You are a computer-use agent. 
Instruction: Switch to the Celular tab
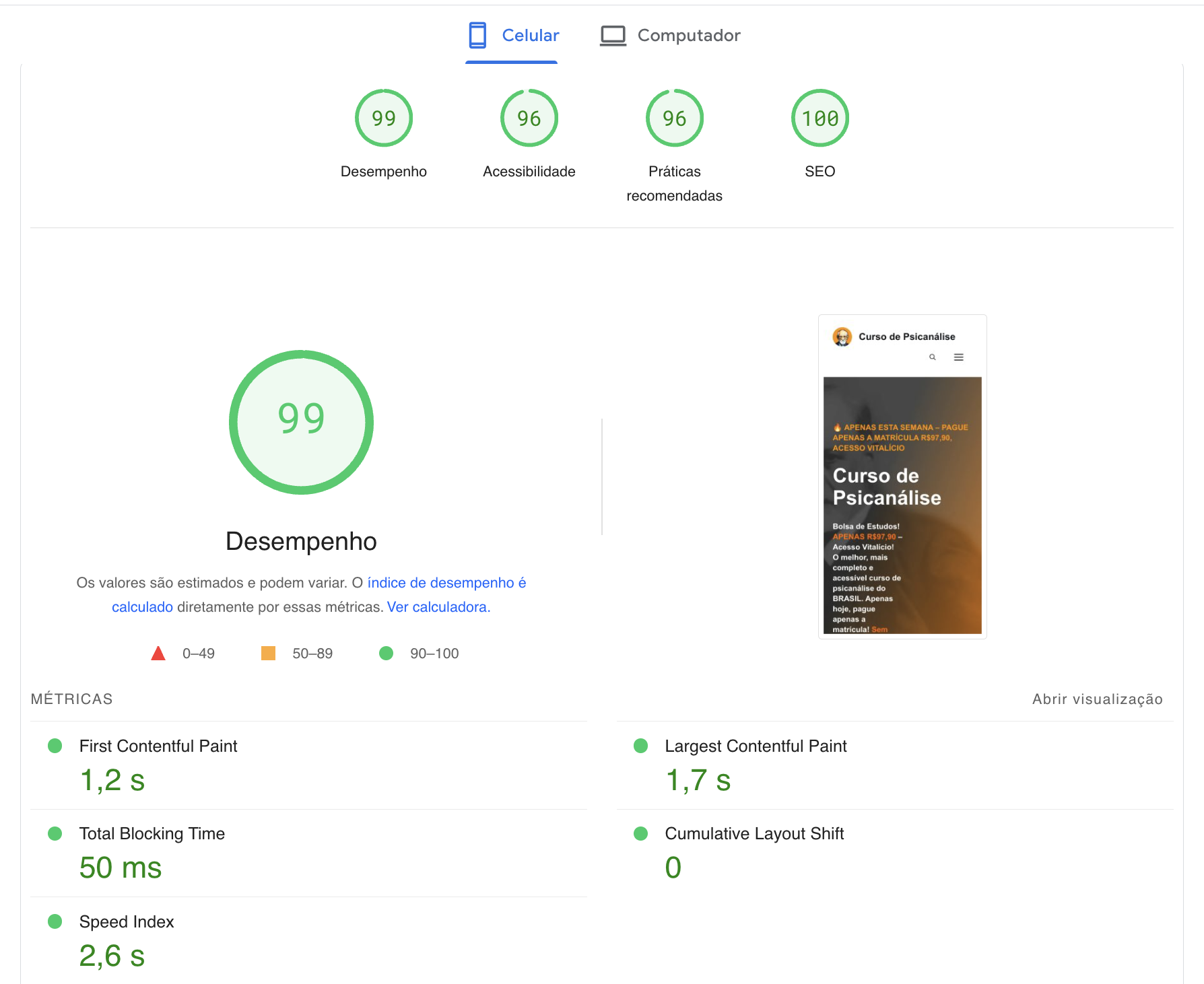(513, 36)
